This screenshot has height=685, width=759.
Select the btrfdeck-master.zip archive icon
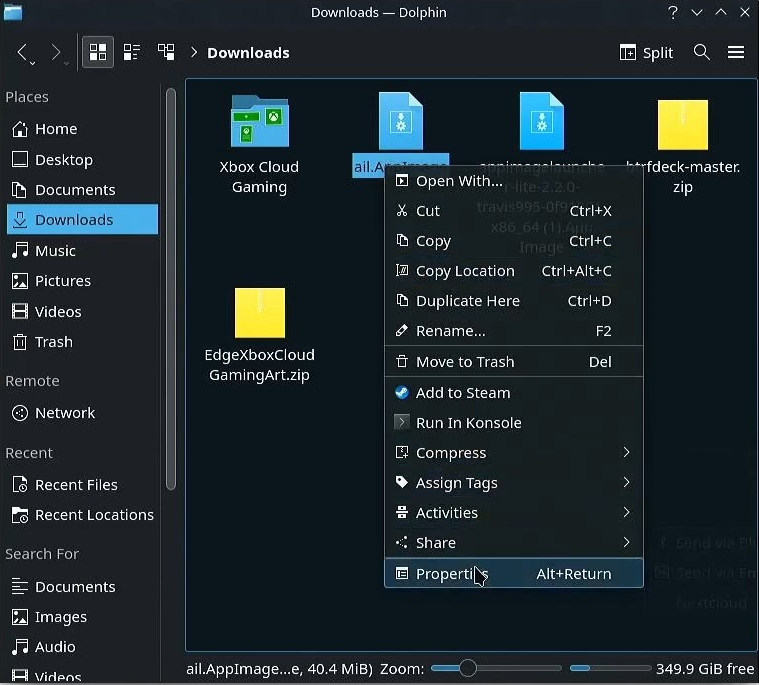click(683, 125)
